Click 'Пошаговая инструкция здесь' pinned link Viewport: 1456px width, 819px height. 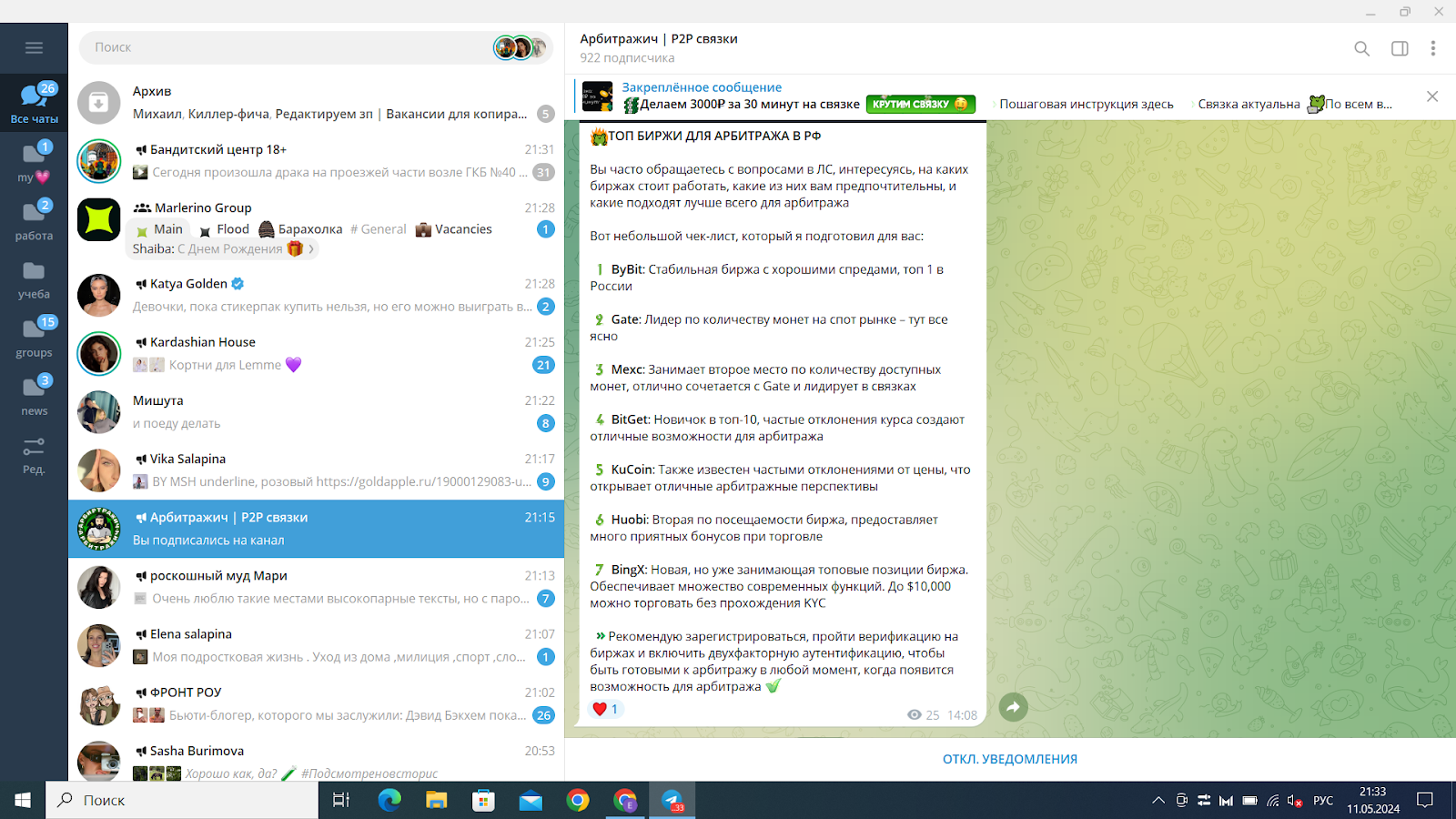pyautogui.click(x=1086, y=104)
